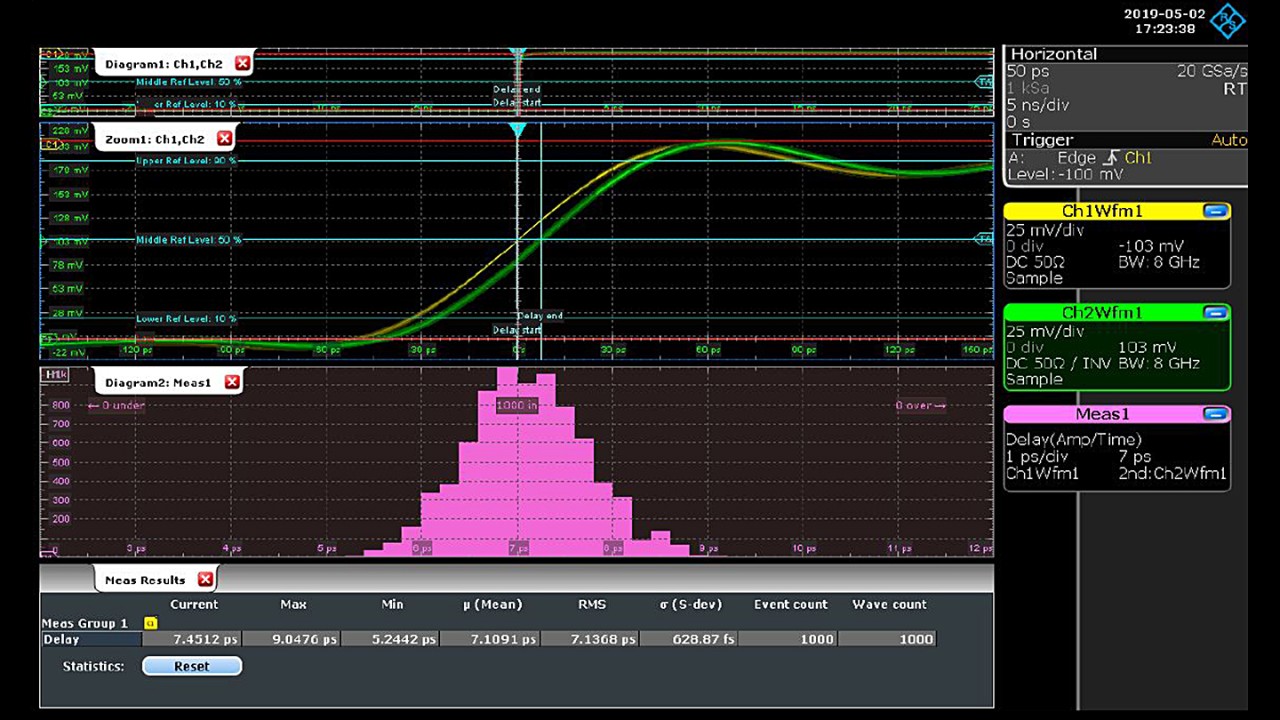Close the Zoom1: Ch1,Ch2 window
The height and width of the screenshot is (720, 1280).
tap(224, 140)
